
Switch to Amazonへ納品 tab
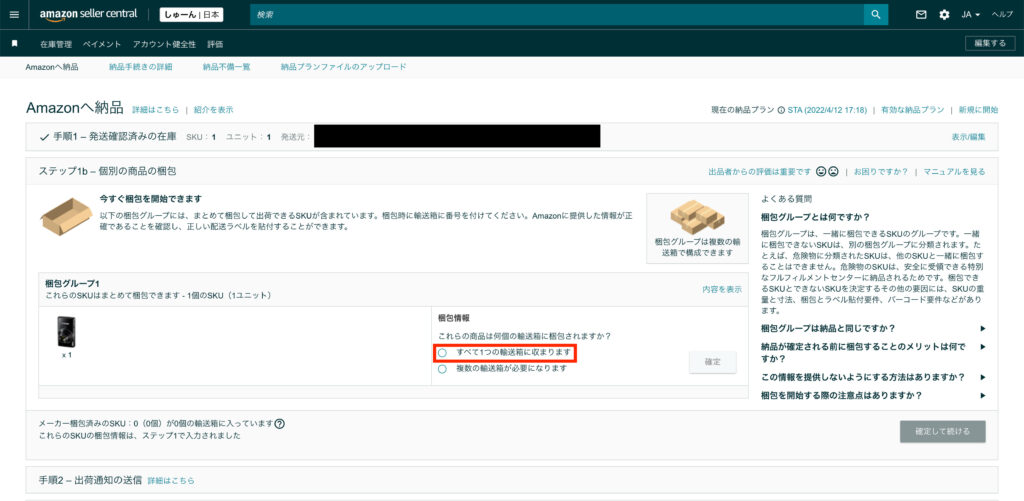(52, 67)
